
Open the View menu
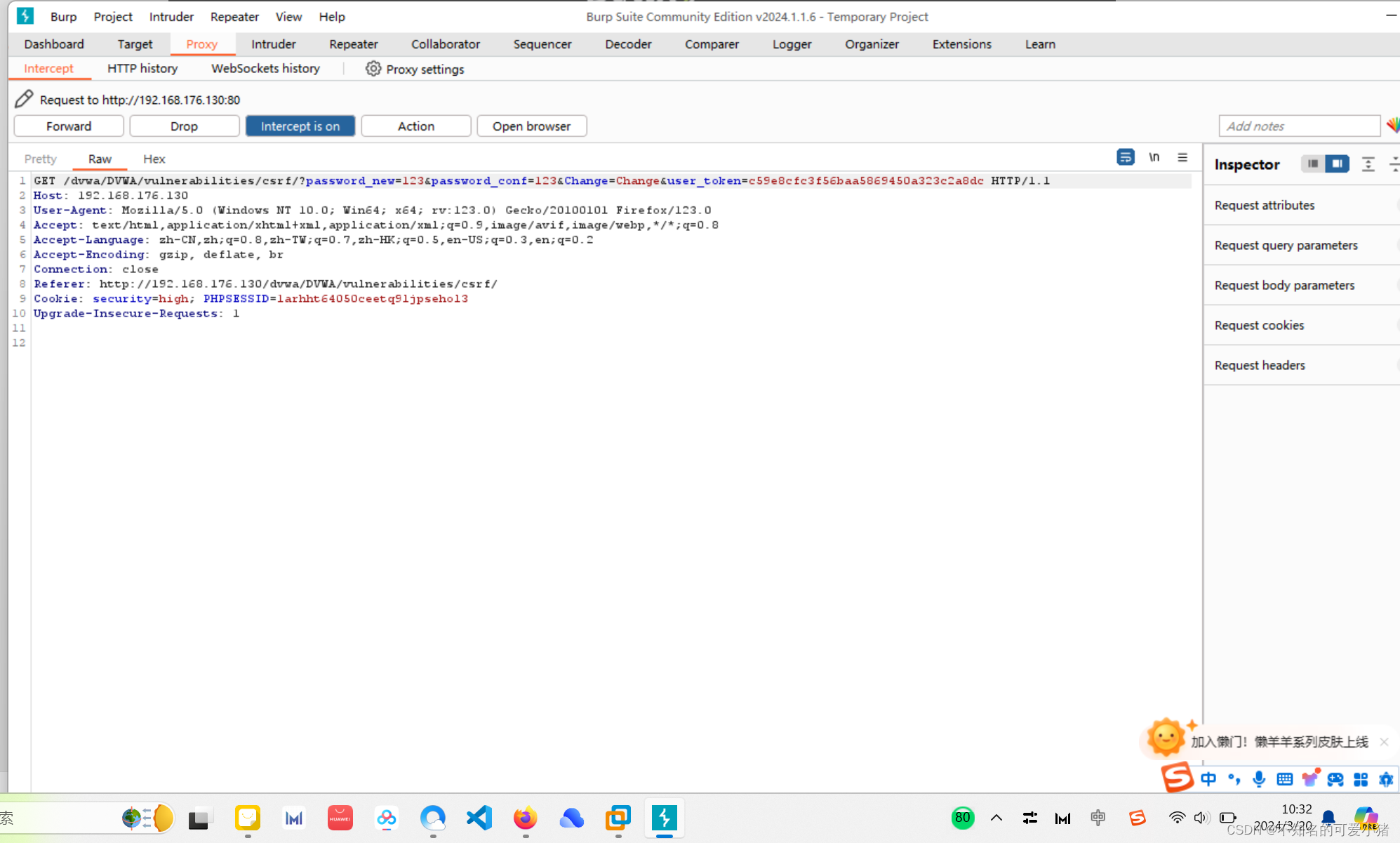coord(288,16)
